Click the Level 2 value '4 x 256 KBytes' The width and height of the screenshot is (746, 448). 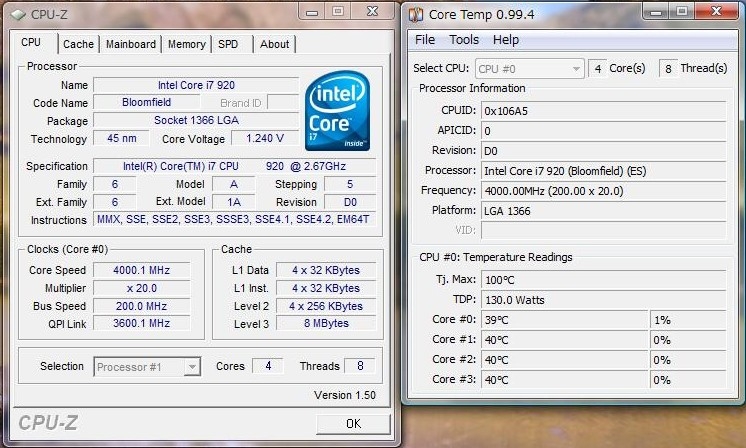pos(326,306)
